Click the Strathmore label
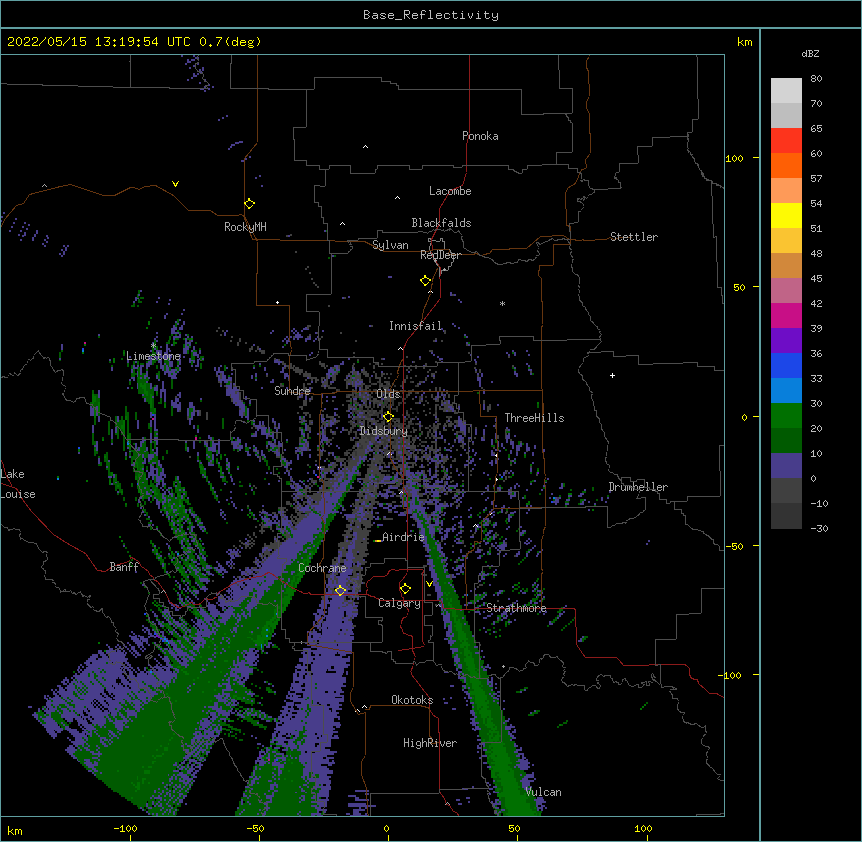 [516, 608]
